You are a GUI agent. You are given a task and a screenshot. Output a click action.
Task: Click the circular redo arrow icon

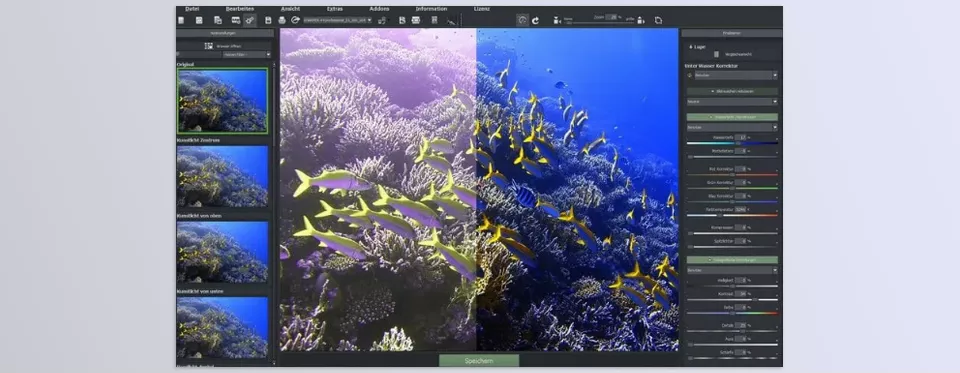click(536, 20)
